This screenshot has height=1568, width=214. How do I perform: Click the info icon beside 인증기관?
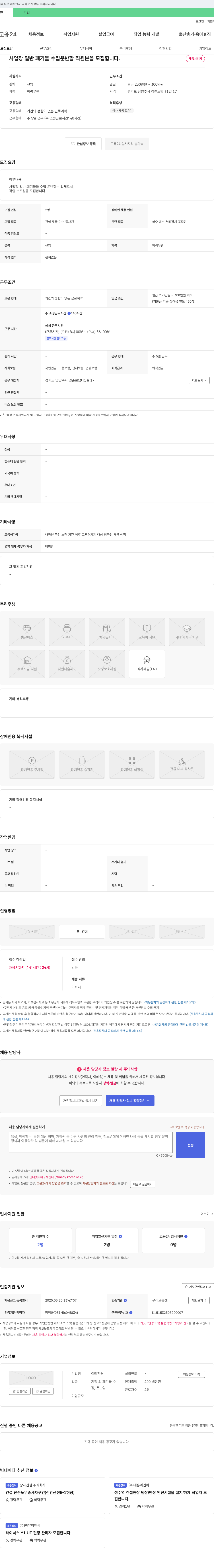pyautogui.click(x=125, y=1300)
